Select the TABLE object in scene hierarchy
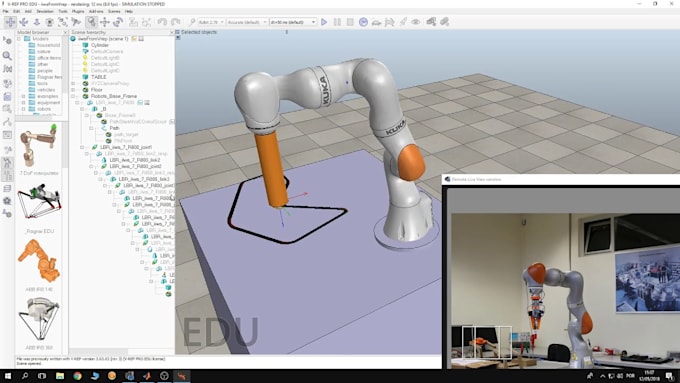Screen dimensions: 680x383 pos(99,77)
